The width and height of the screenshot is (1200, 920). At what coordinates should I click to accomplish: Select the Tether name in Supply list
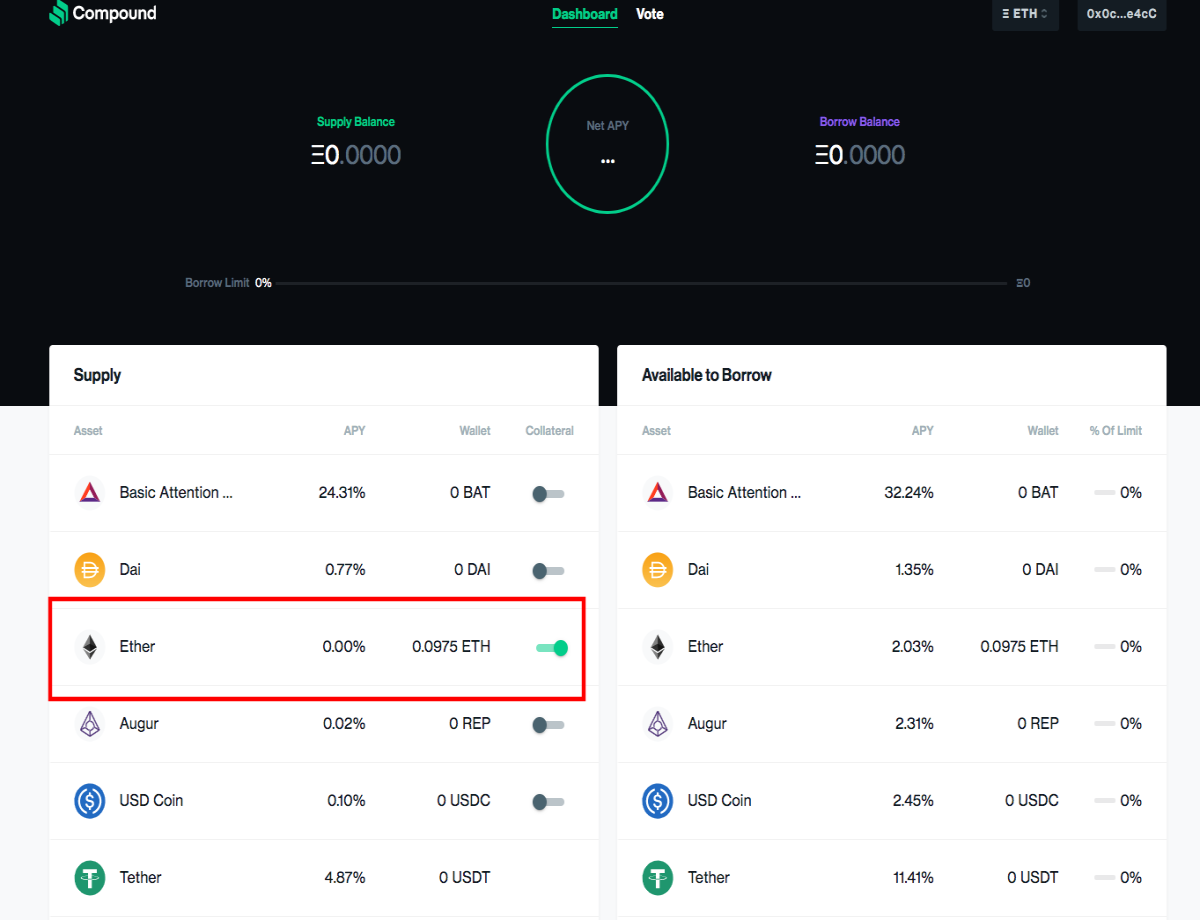(x=140, y=877)
